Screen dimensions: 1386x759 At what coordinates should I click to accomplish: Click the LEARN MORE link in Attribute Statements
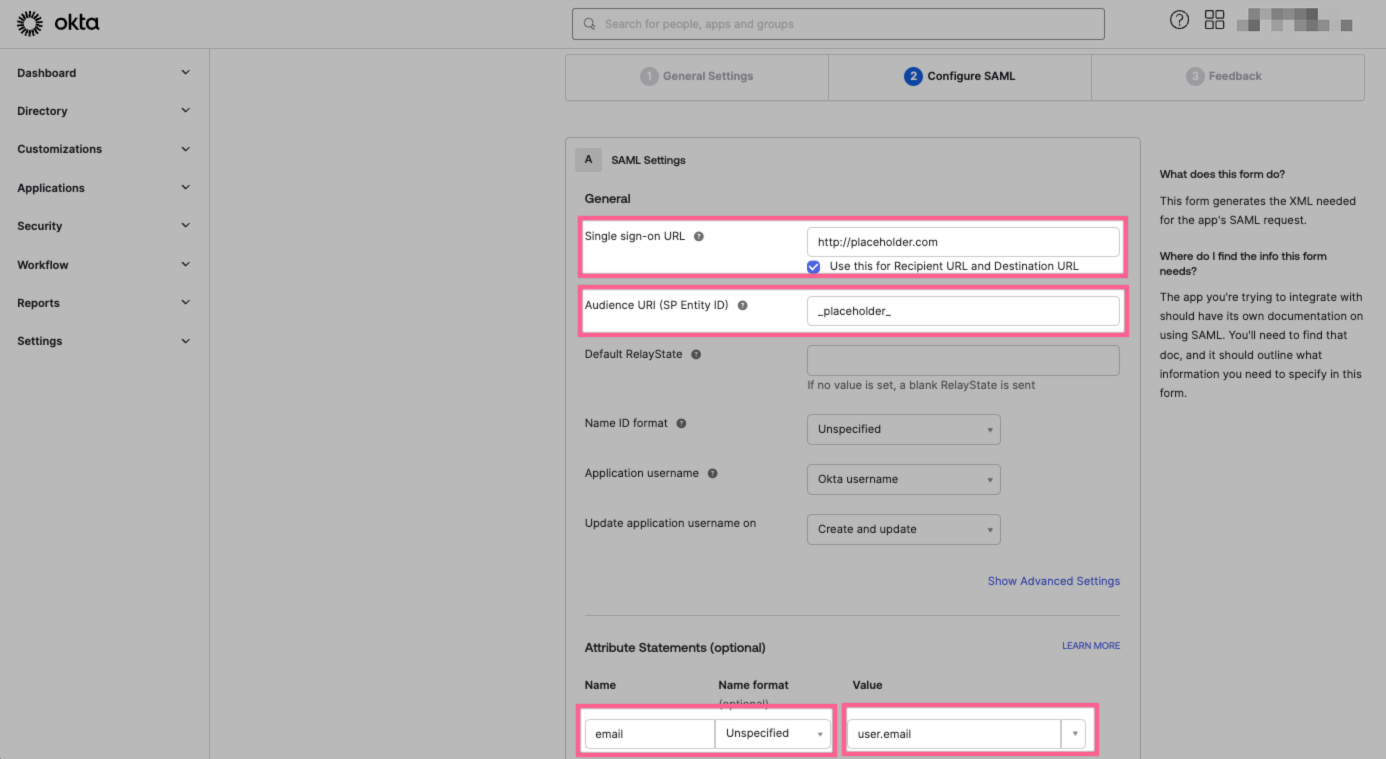[1090, 645]
